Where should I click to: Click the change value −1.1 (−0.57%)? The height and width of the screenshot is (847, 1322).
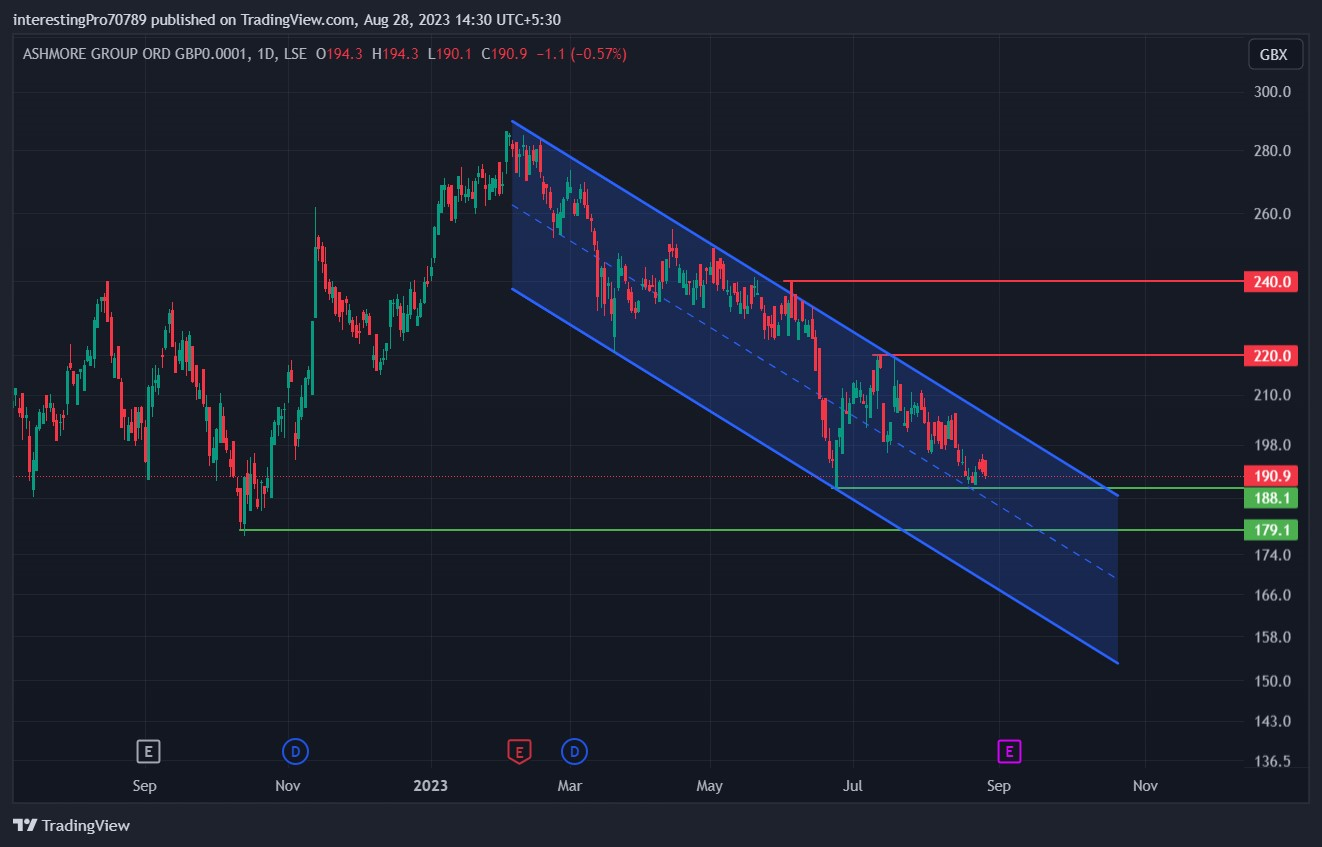(581, 54)
